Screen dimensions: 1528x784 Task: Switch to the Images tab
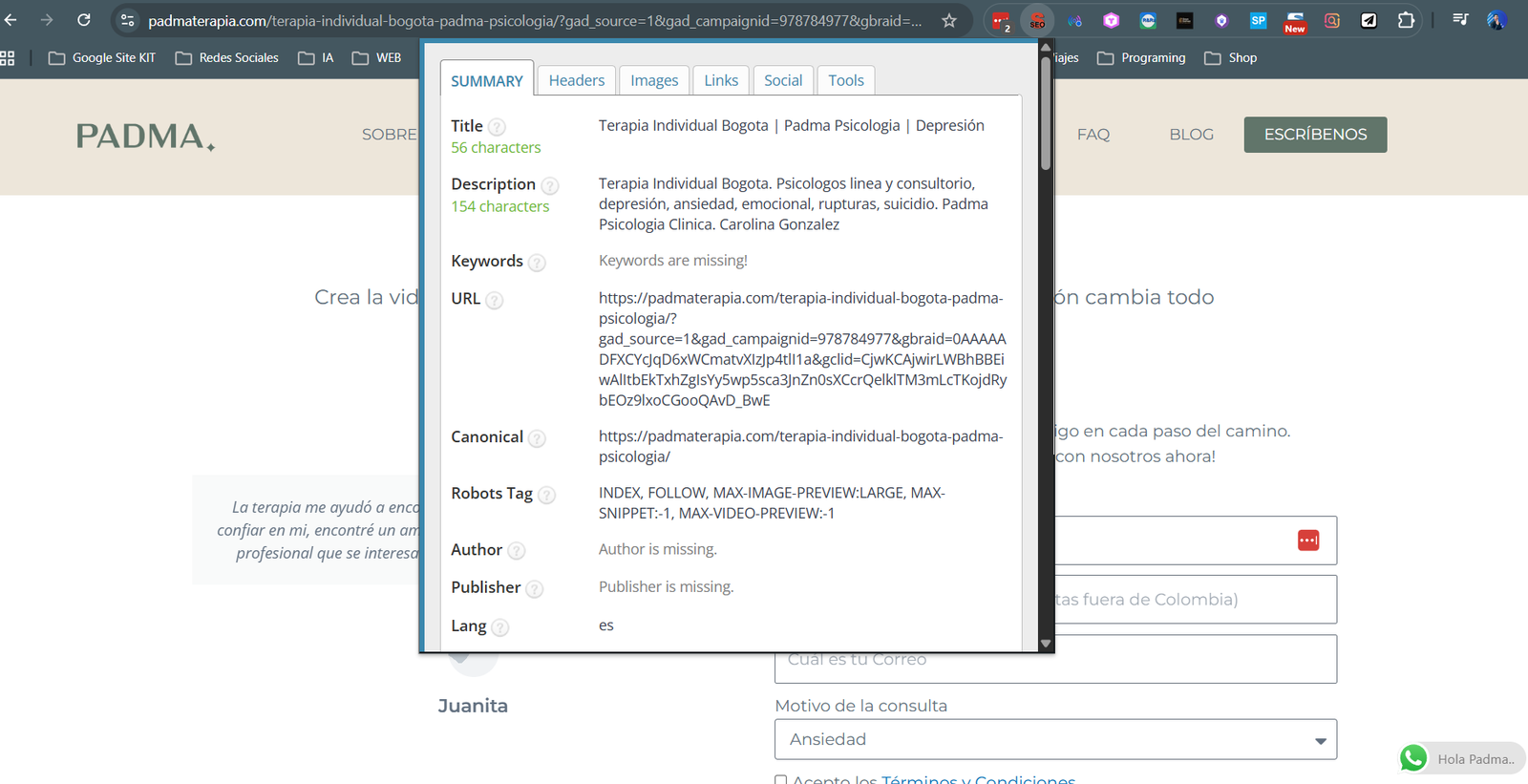[x=654, y=80]
